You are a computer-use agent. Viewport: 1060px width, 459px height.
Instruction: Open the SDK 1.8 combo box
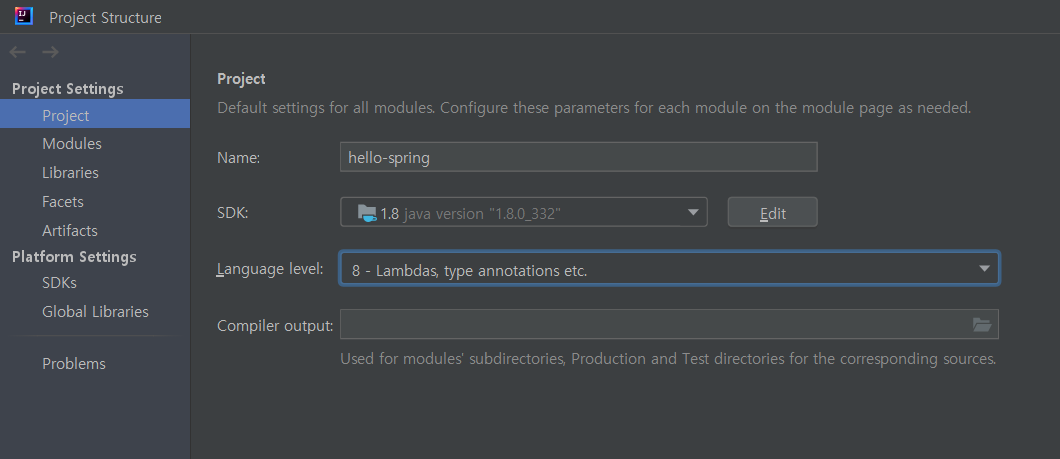point(524,212)
